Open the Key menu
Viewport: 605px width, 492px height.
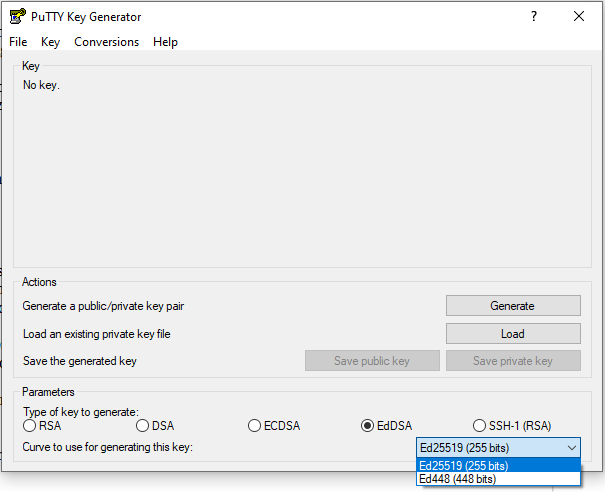click(x=51, y=42)
